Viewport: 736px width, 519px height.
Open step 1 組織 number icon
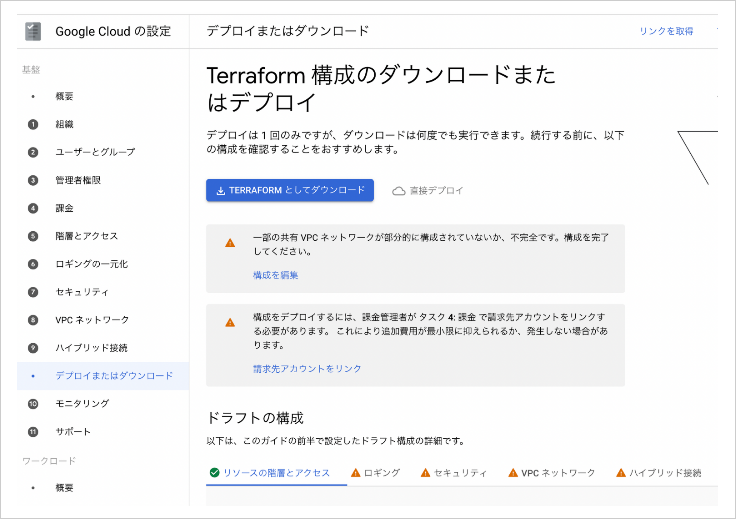pyautogui.click(x=33, y=124)
